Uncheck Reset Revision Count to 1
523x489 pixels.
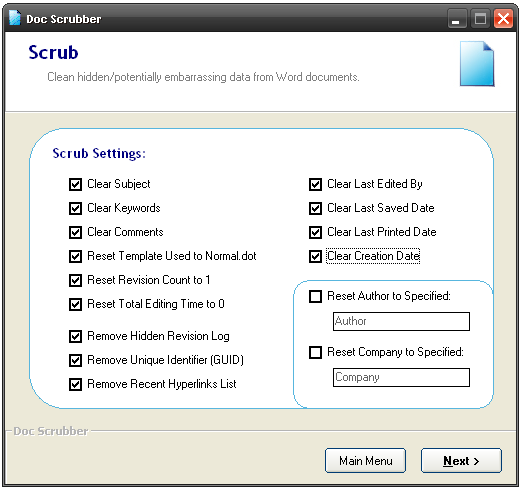point(75,280)
